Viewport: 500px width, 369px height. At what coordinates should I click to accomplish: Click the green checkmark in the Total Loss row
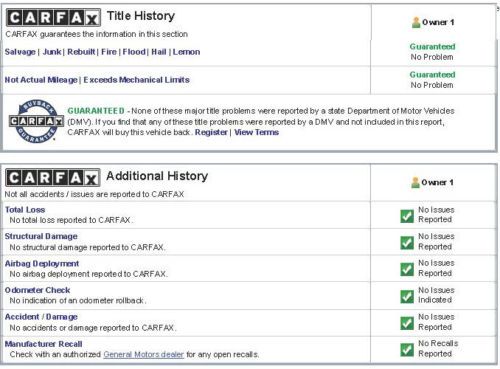click(x=407, y=216)
